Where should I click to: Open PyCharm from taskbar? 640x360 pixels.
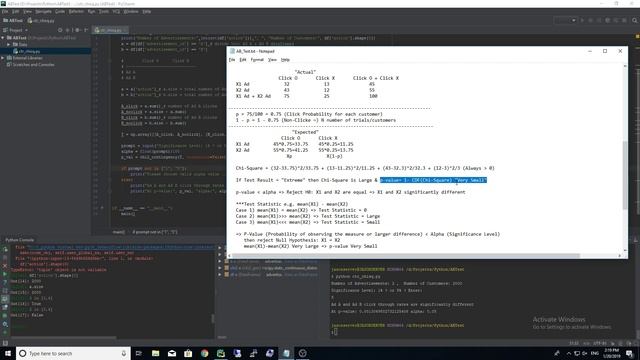221,353
